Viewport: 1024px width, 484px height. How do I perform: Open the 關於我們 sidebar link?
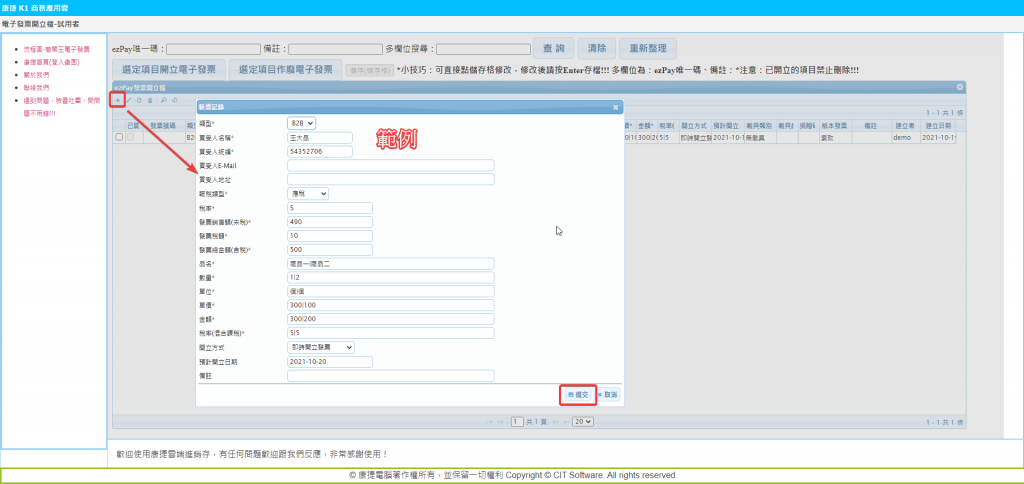36,75
